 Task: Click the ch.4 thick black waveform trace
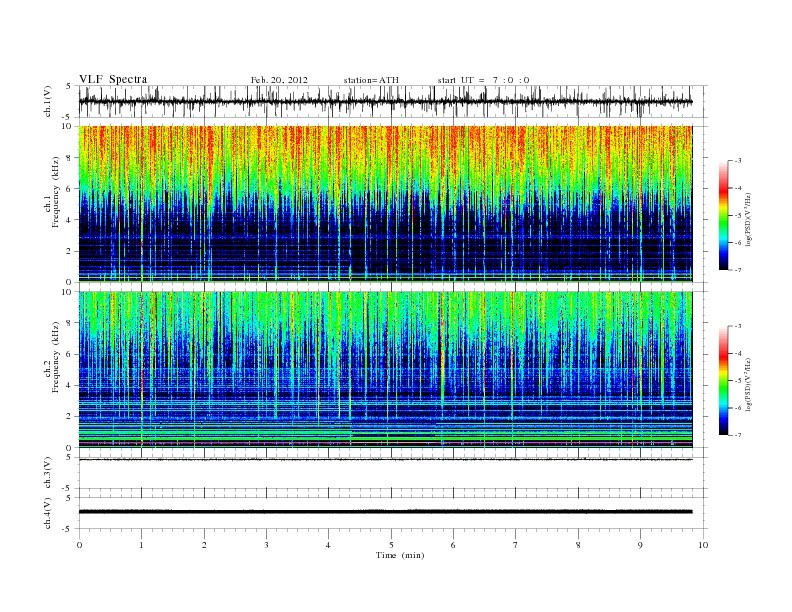tap(385, 512)
